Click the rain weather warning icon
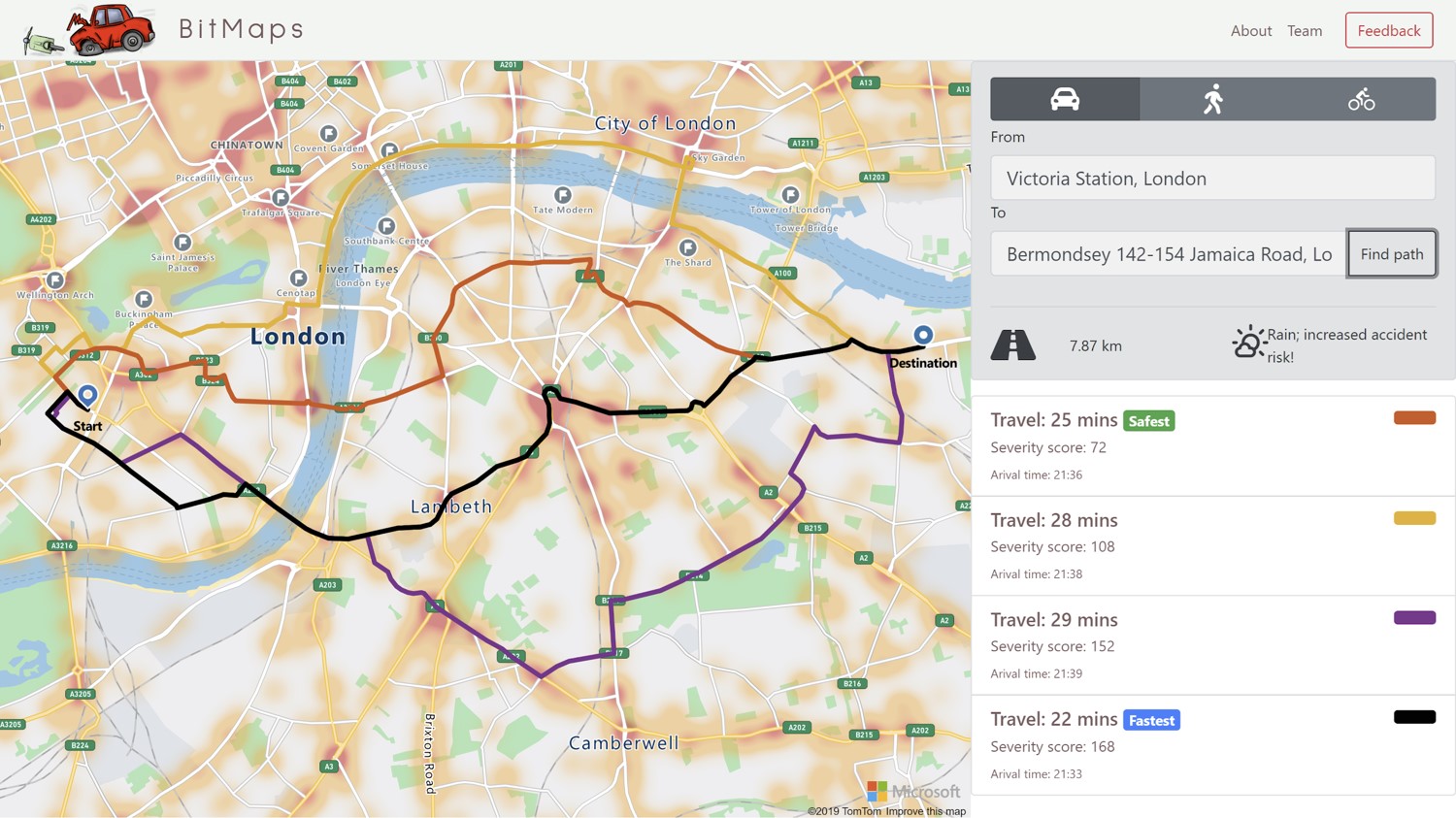 [x=1248, y=343]
